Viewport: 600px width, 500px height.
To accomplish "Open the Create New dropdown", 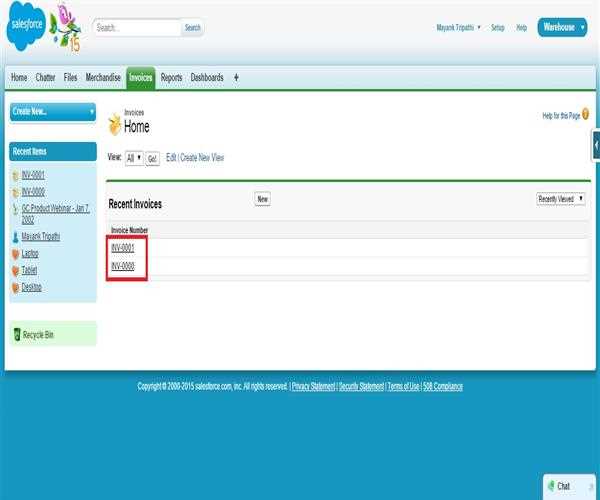I will pyautogui.click(x=52, y=112).
